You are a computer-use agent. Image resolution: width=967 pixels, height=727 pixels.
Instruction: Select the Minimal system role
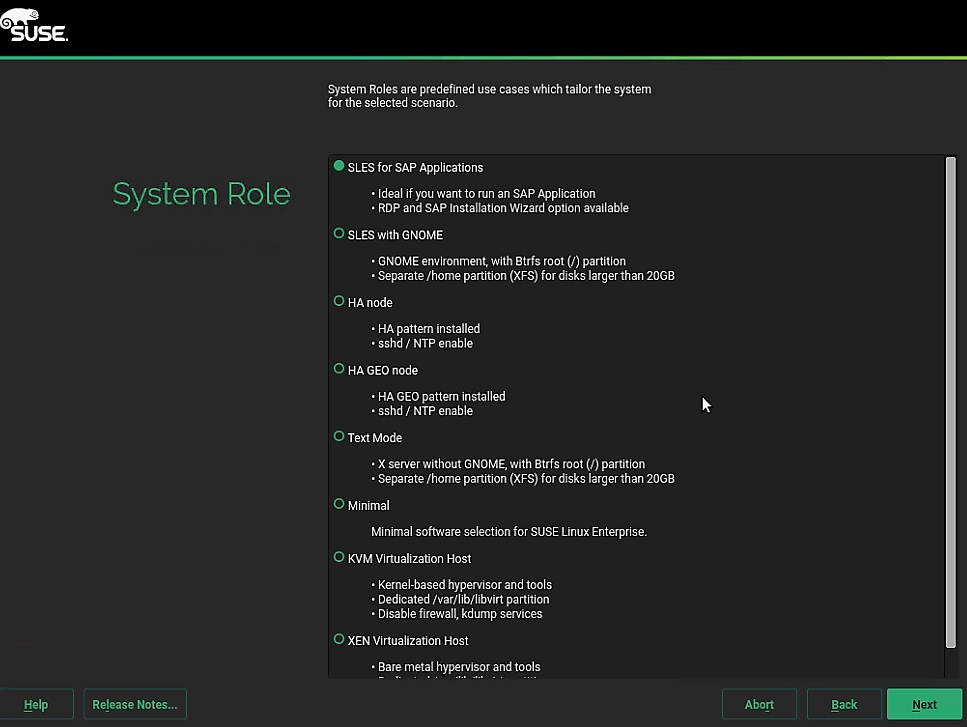[x=339, y=504]
